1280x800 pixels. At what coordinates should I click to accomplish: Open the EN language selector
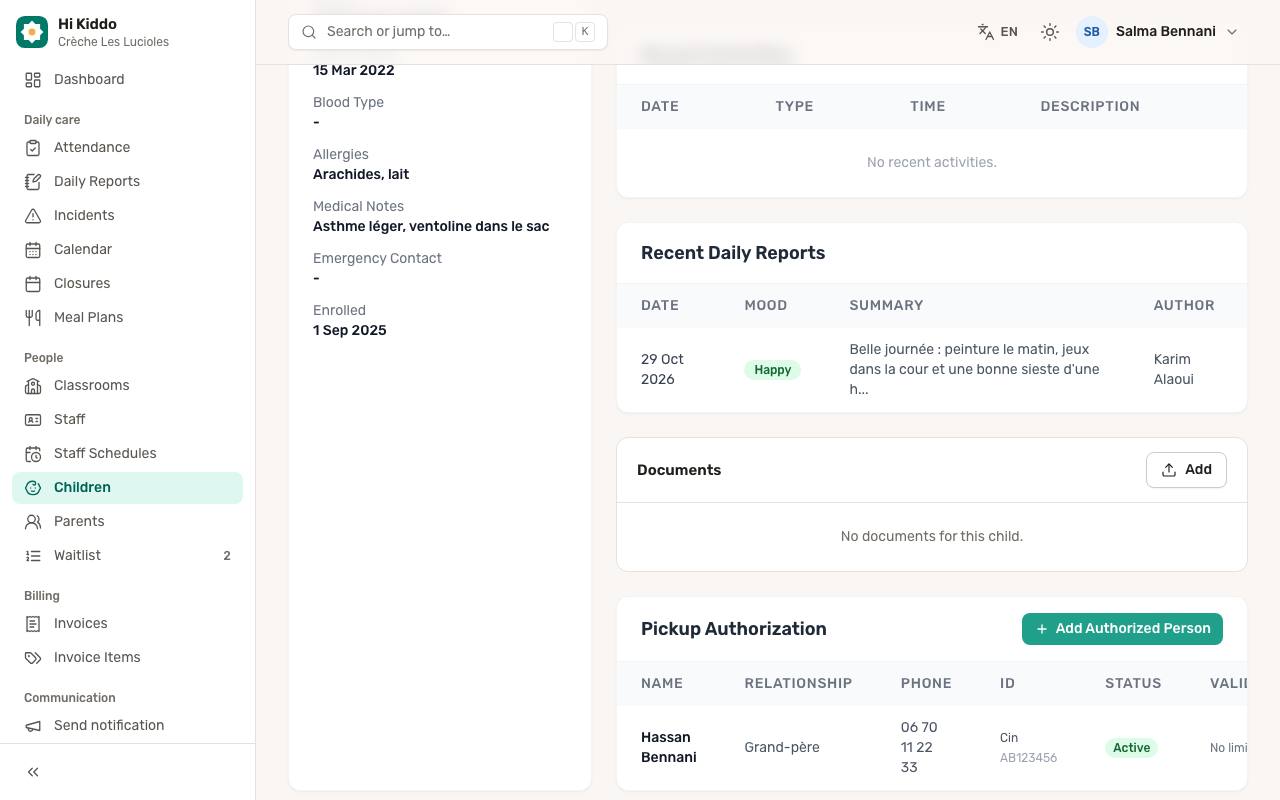(998, 32)
